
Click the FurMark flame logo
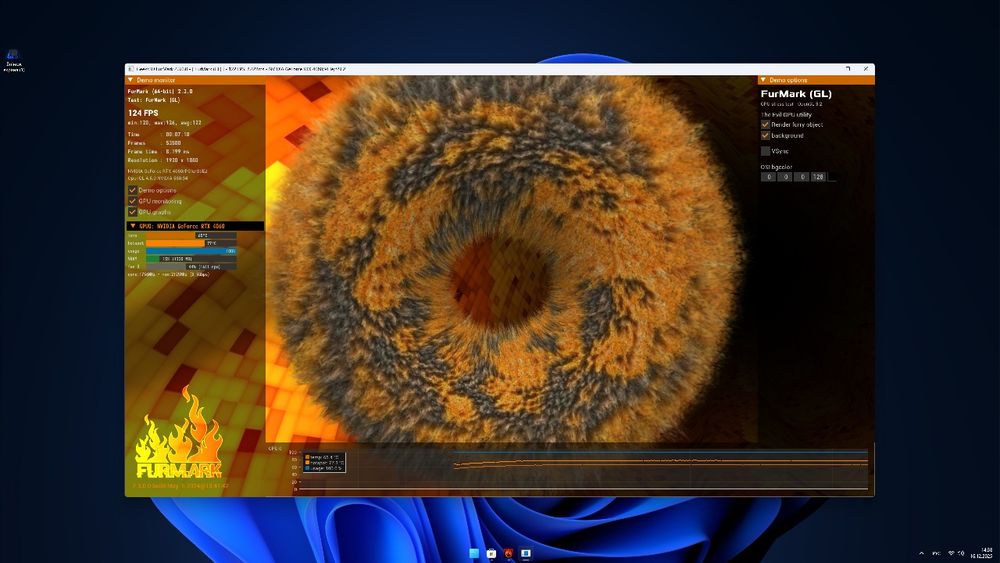pos(179,434)
